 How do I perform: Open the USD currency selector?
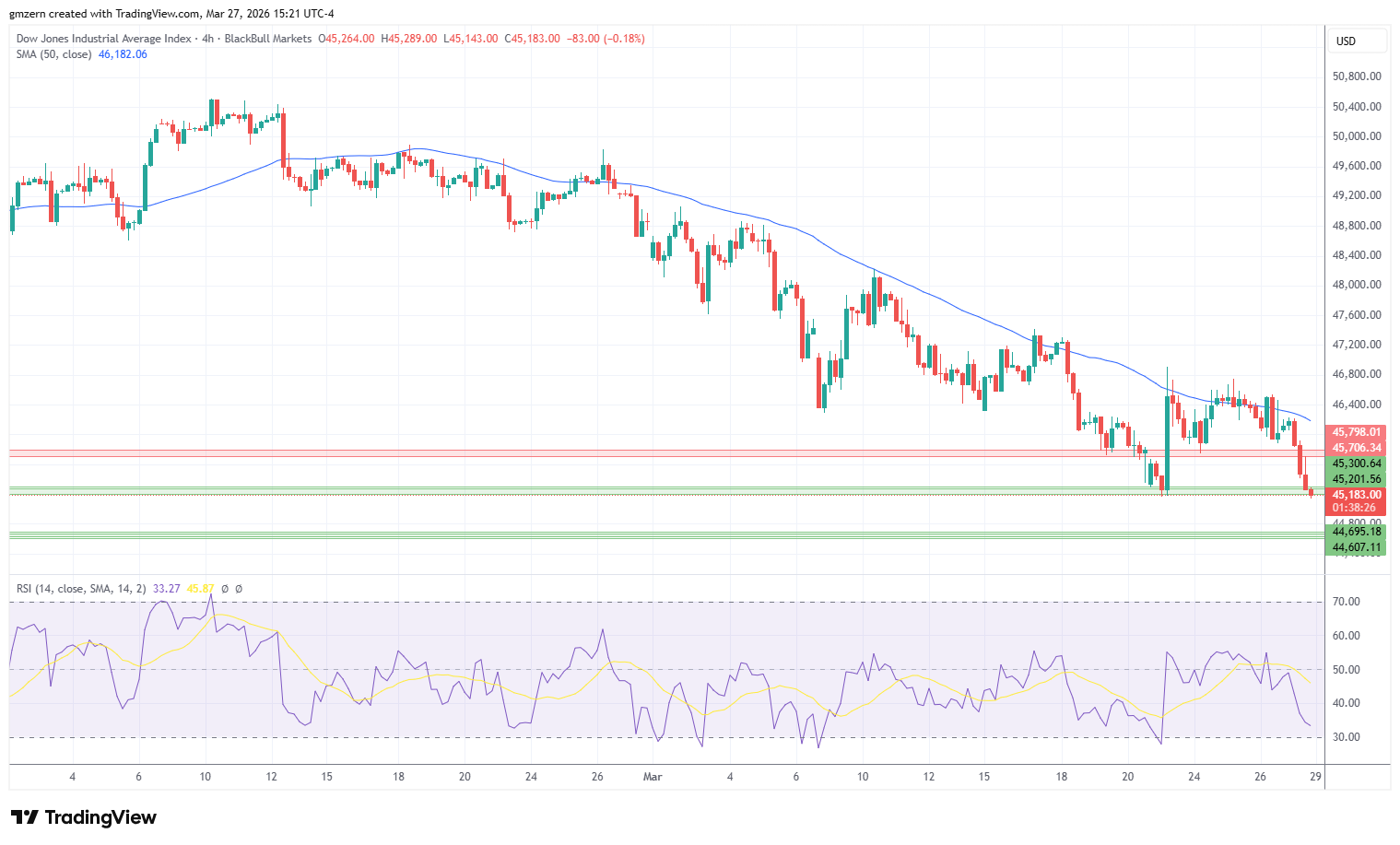(1357, 41)
